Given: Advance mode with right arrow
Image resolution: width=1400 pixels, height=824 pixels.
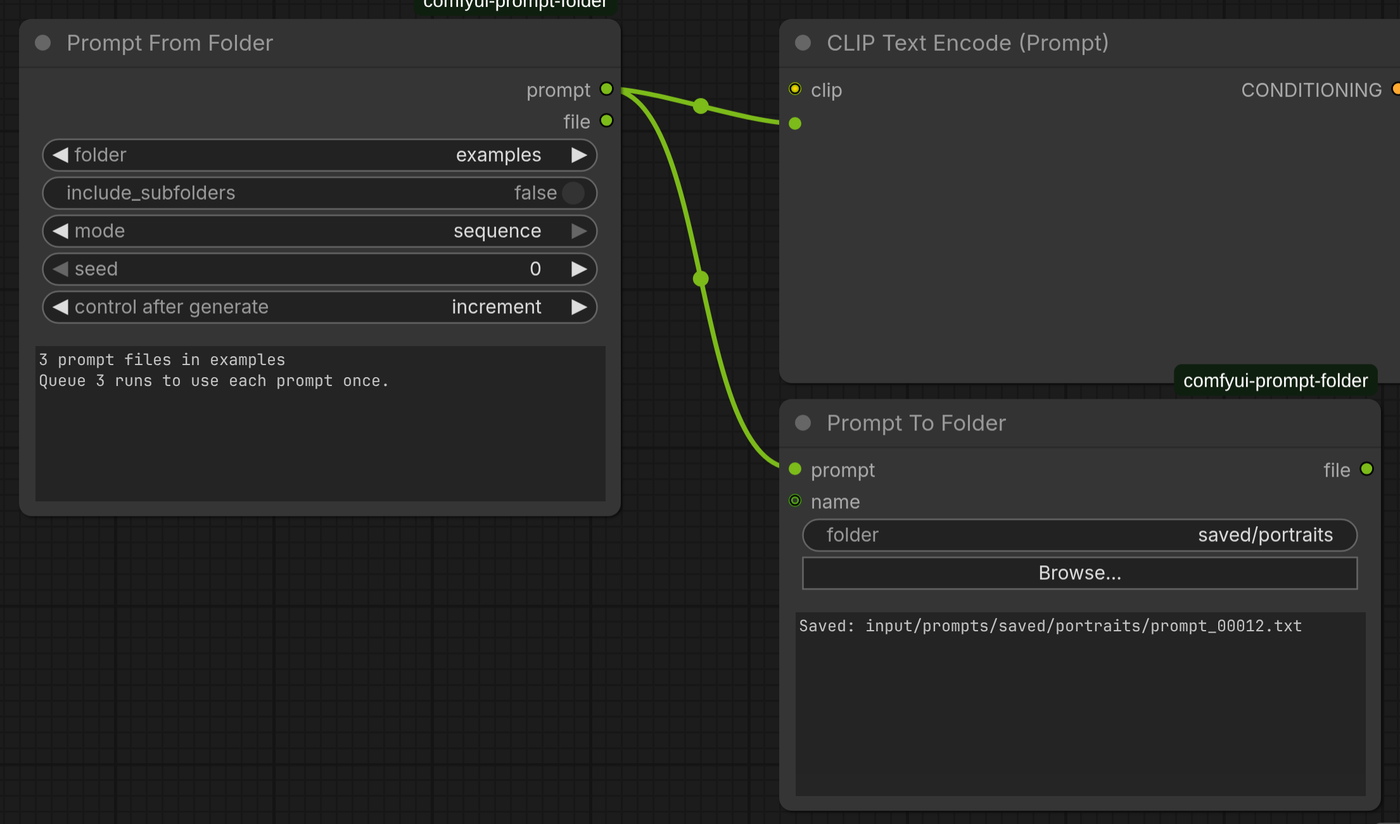Looking at the screenshot, I should pos(579,231).
